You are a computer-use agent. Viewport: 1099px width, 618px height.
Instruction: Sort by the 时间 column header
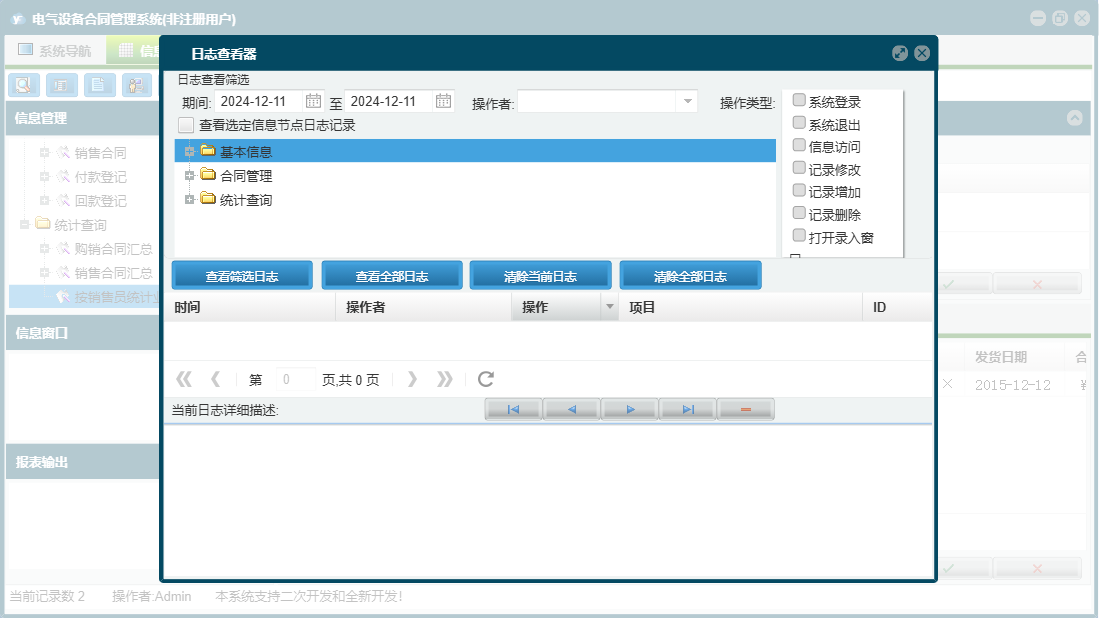250,307
